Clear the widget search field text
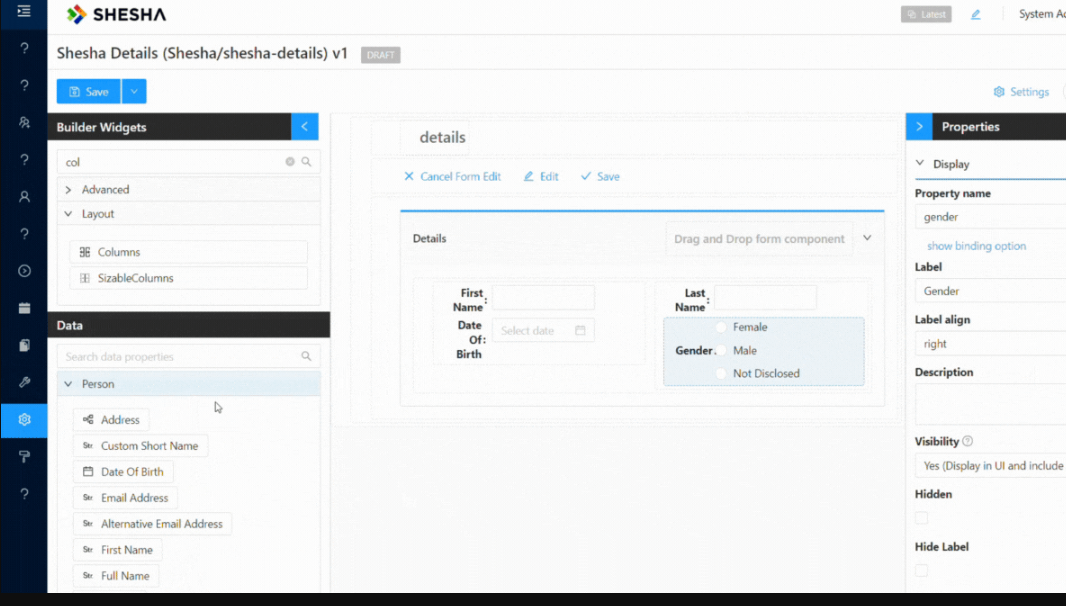 290,162
